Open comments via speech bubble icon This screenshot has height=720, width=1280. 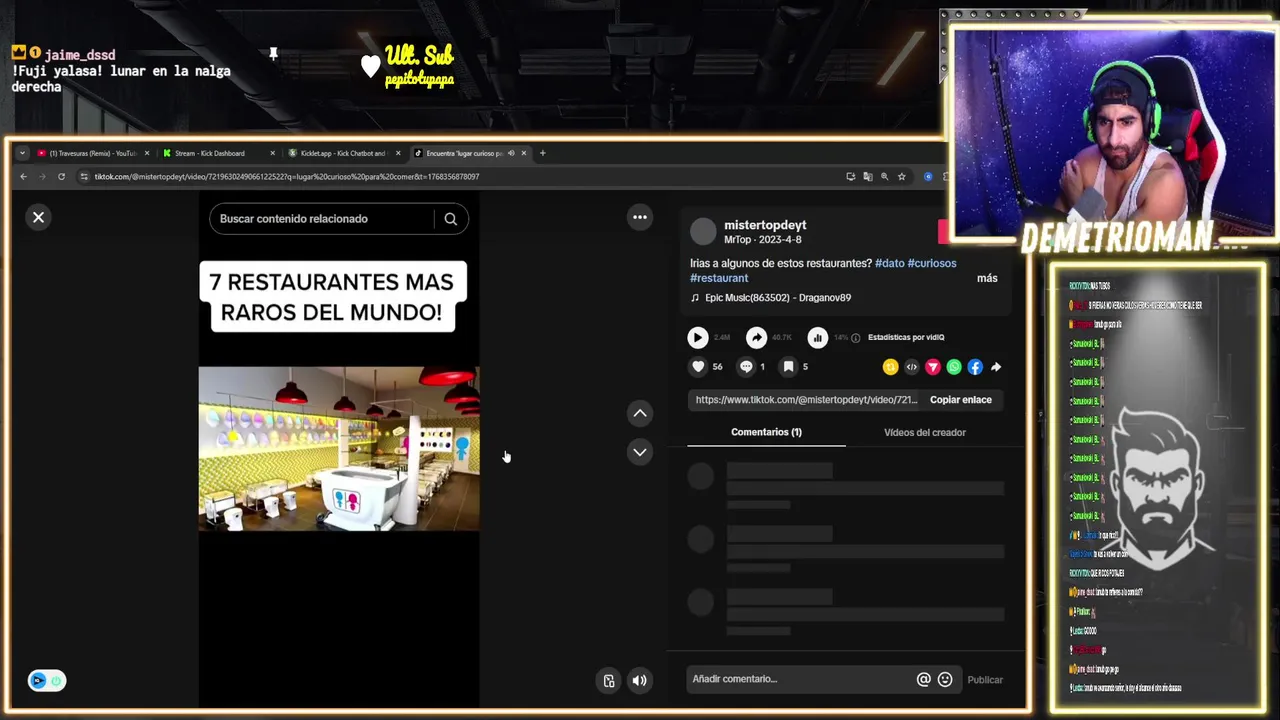(x=746, y=367)
